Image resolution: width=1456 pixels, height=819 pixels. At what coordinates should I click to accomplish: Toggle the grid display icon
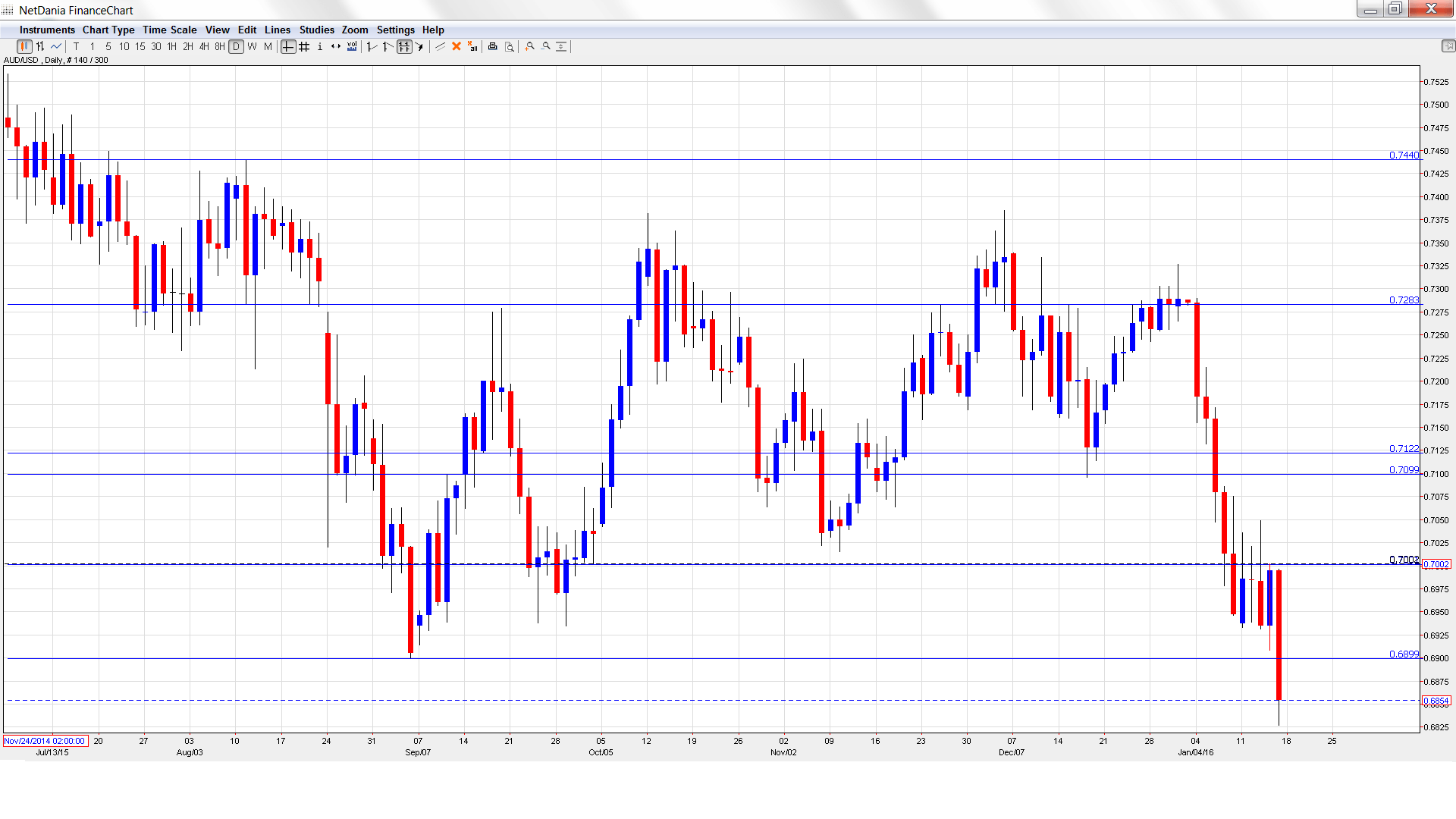coord(304,46)
